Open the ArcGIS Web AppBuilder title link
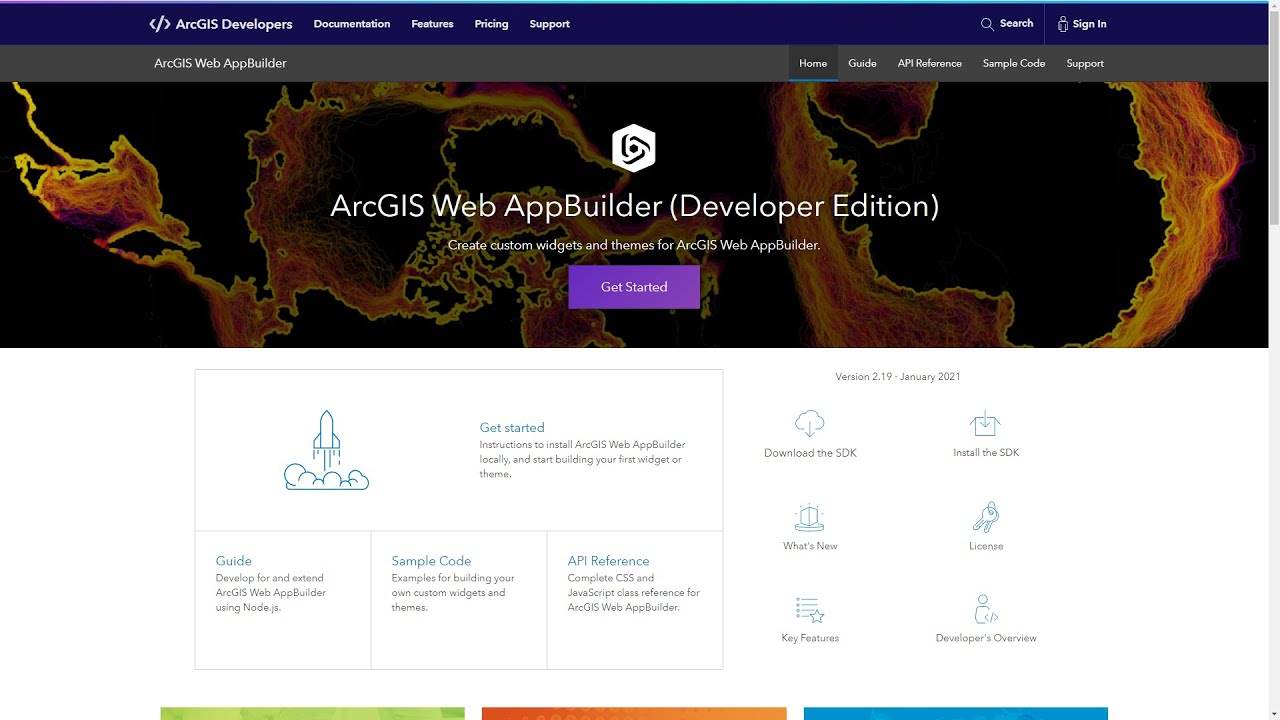The width and height of the screenshot is (1280, 720). (x=220, y=63)
